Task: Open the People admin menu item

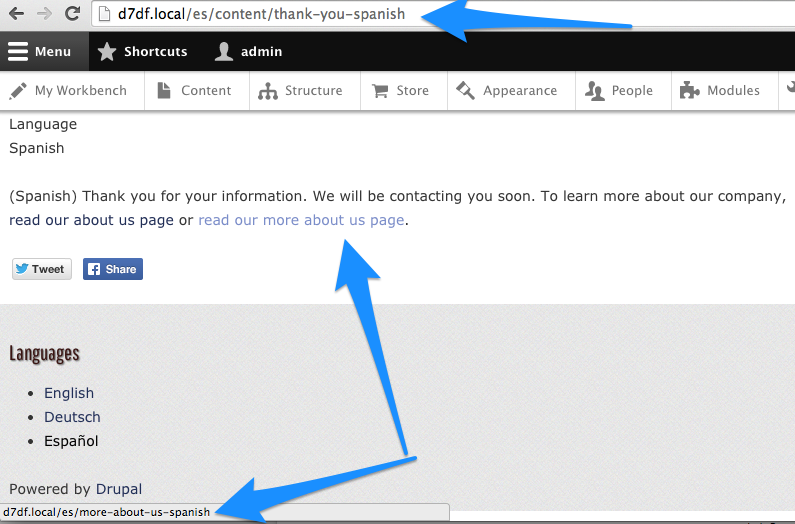Action: tap(624, 91)
